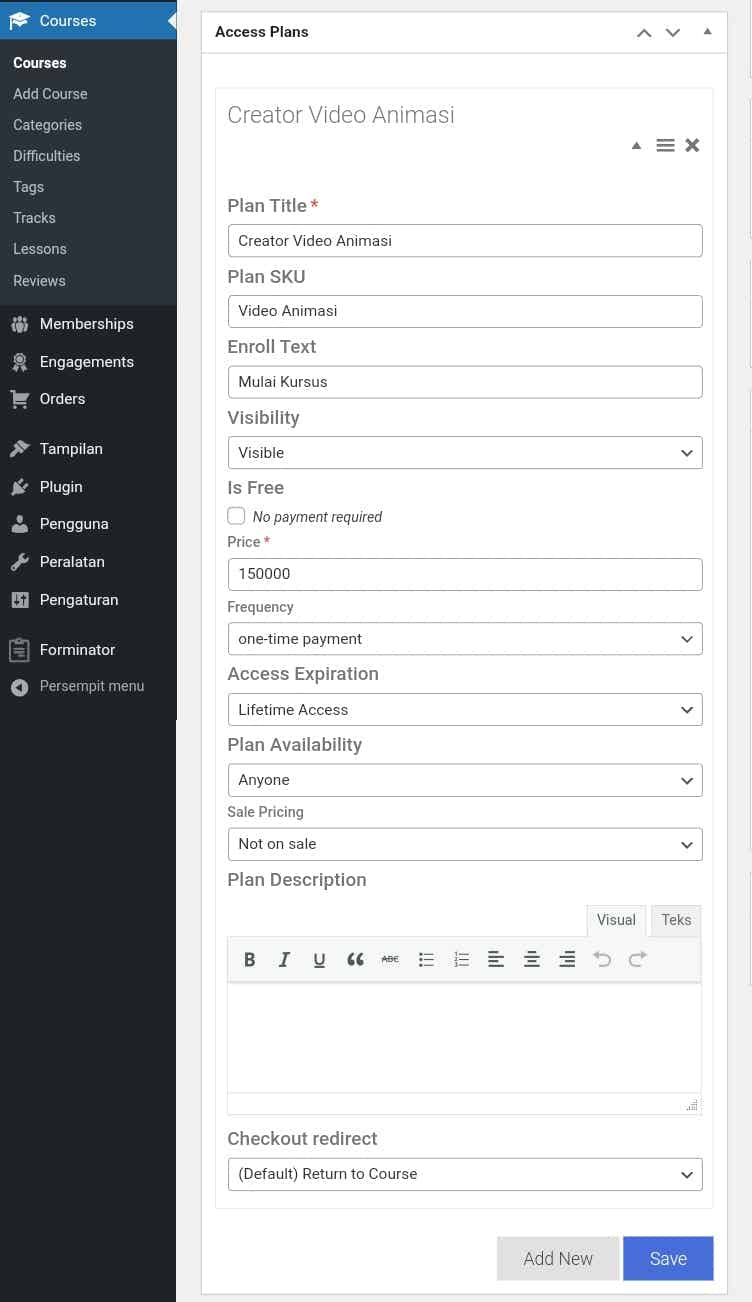Insert a blockquote in the description editor
This screenshot has height=1302, width=752.
pyautogui.click(x=355, y=960)
